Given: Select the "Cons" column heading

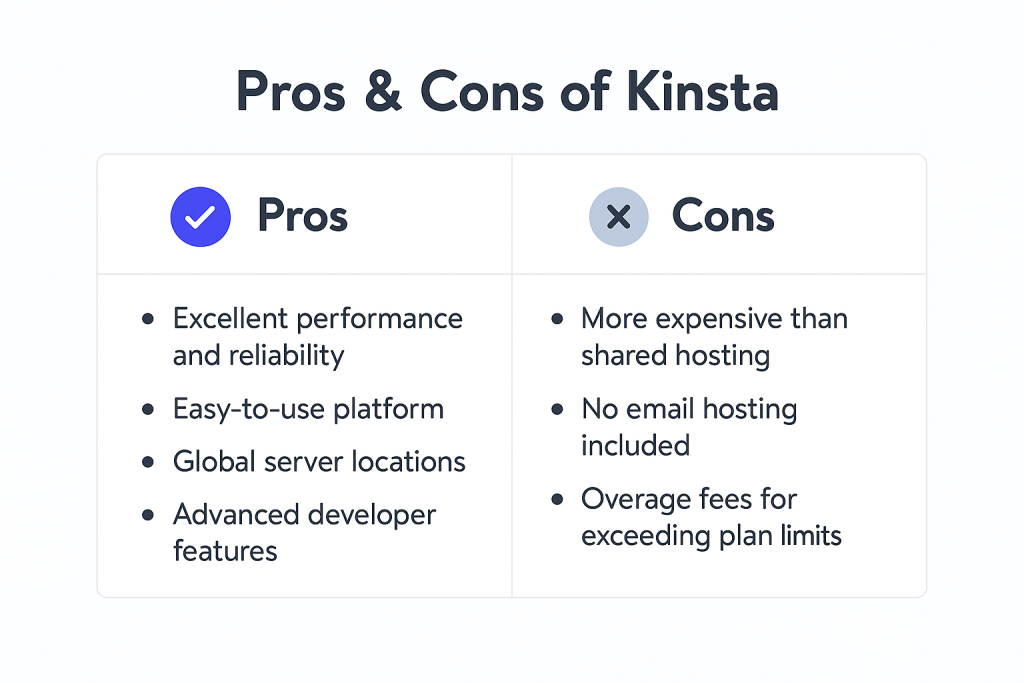Looking at the screenshot, I should [x=723, y=216].
